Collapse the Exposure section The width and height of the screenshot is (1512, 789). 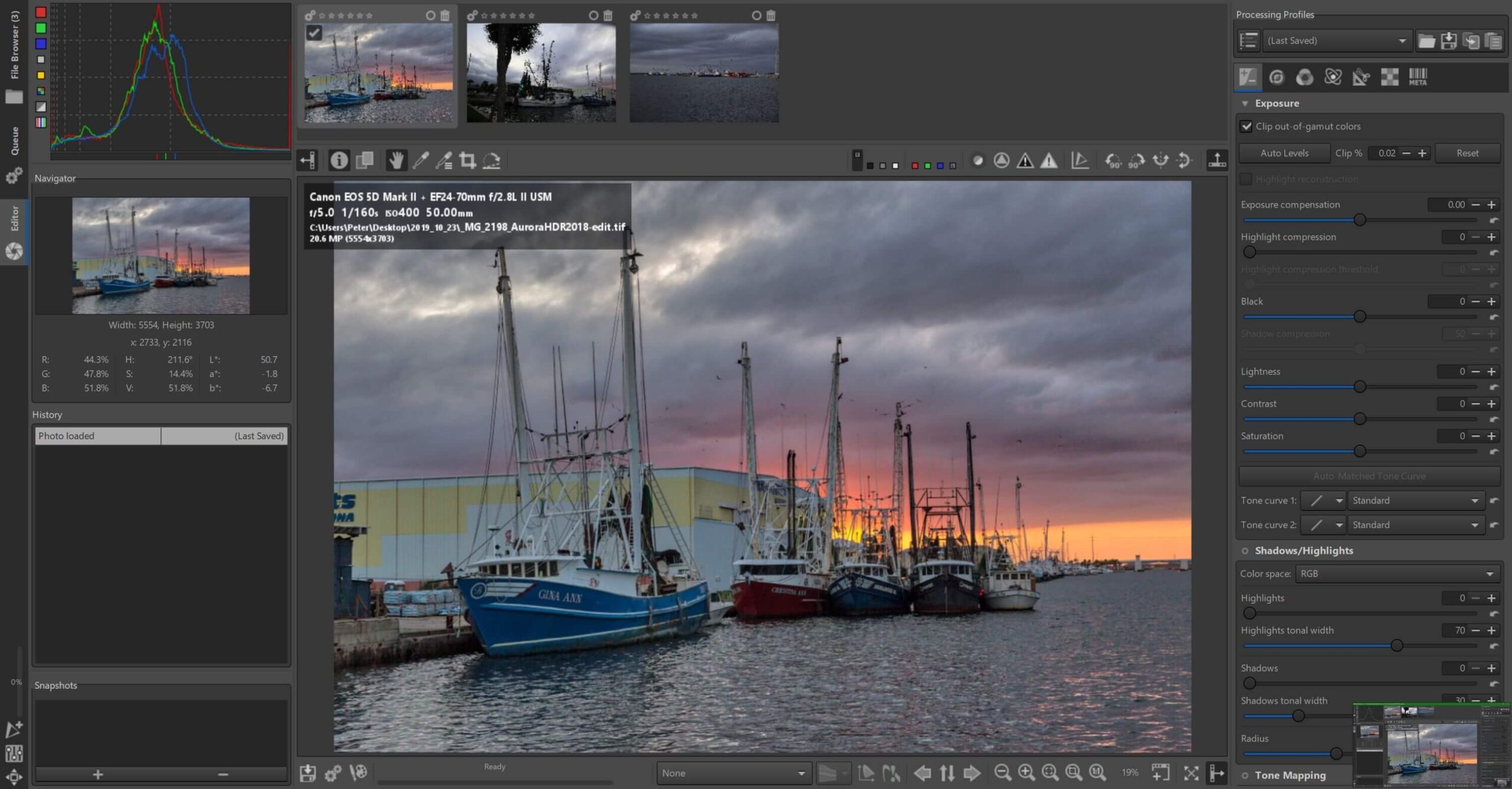pos(1245,103)
